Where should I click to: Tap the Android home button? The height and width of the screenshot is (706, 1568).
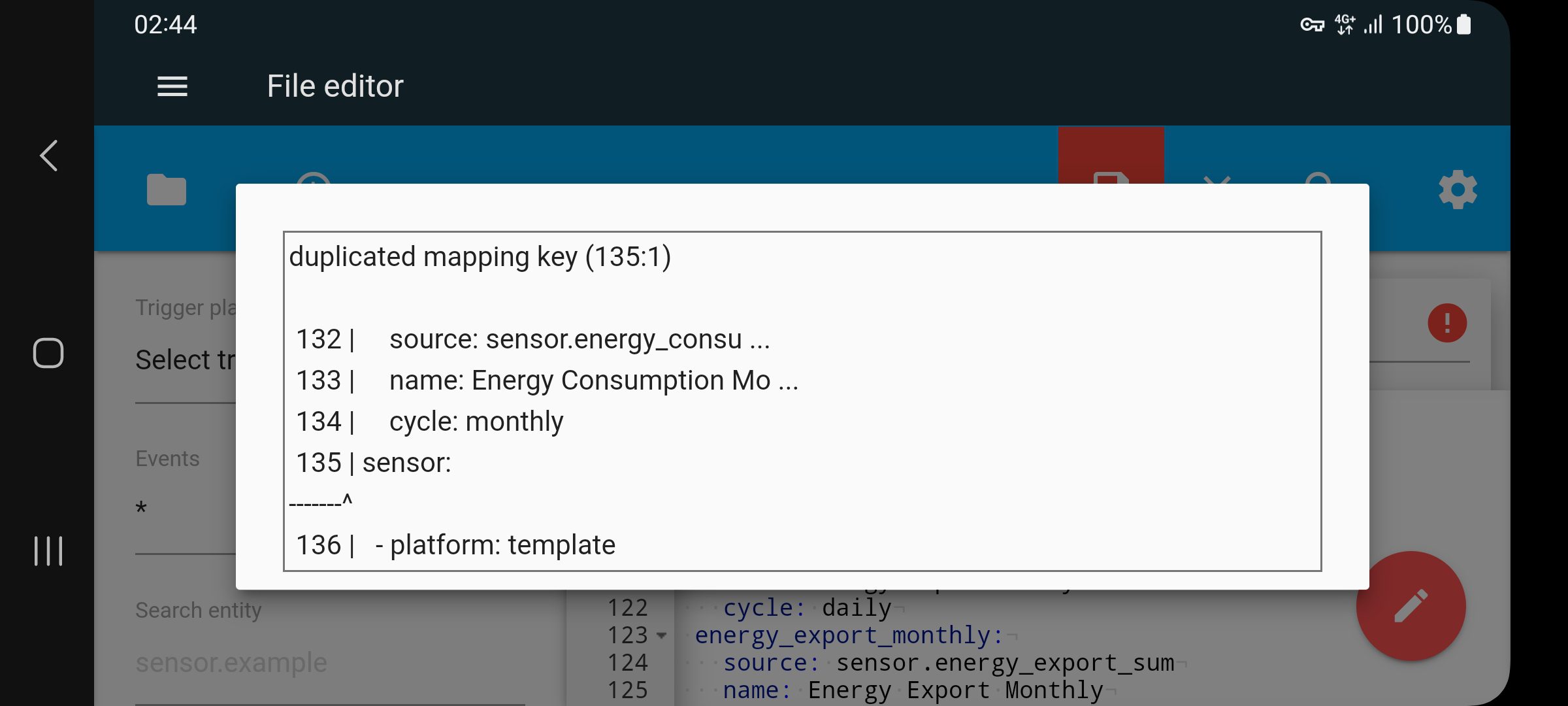click(48, 353)
